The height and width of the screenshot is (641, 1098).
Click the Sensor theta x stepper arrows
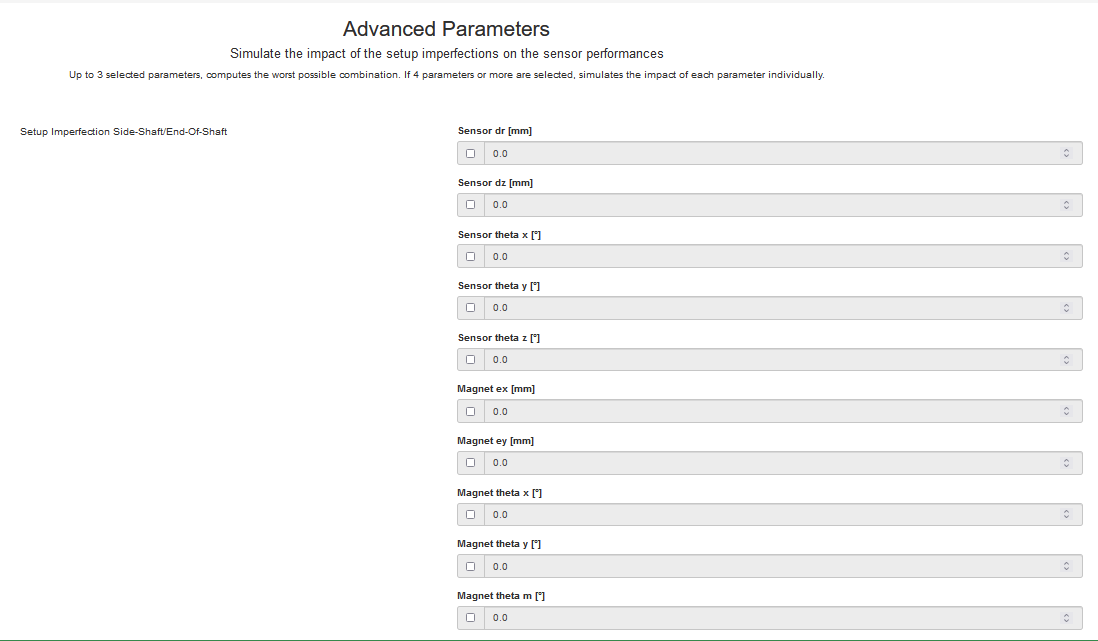click(x=1066, y=256)
